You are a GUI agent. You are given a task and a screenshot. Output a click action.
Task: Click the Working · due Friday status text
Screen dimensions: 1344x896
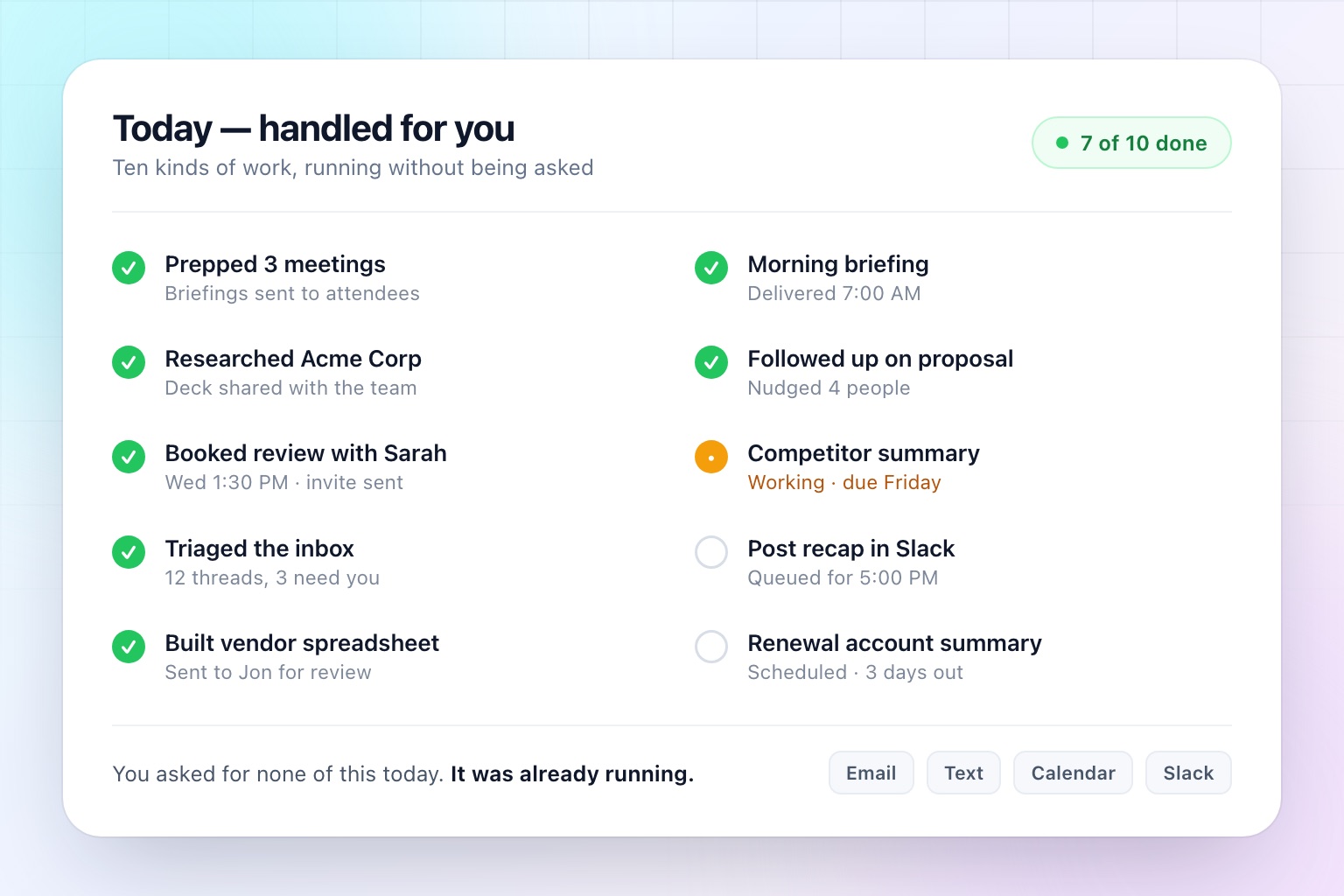[x=844, y=483]
